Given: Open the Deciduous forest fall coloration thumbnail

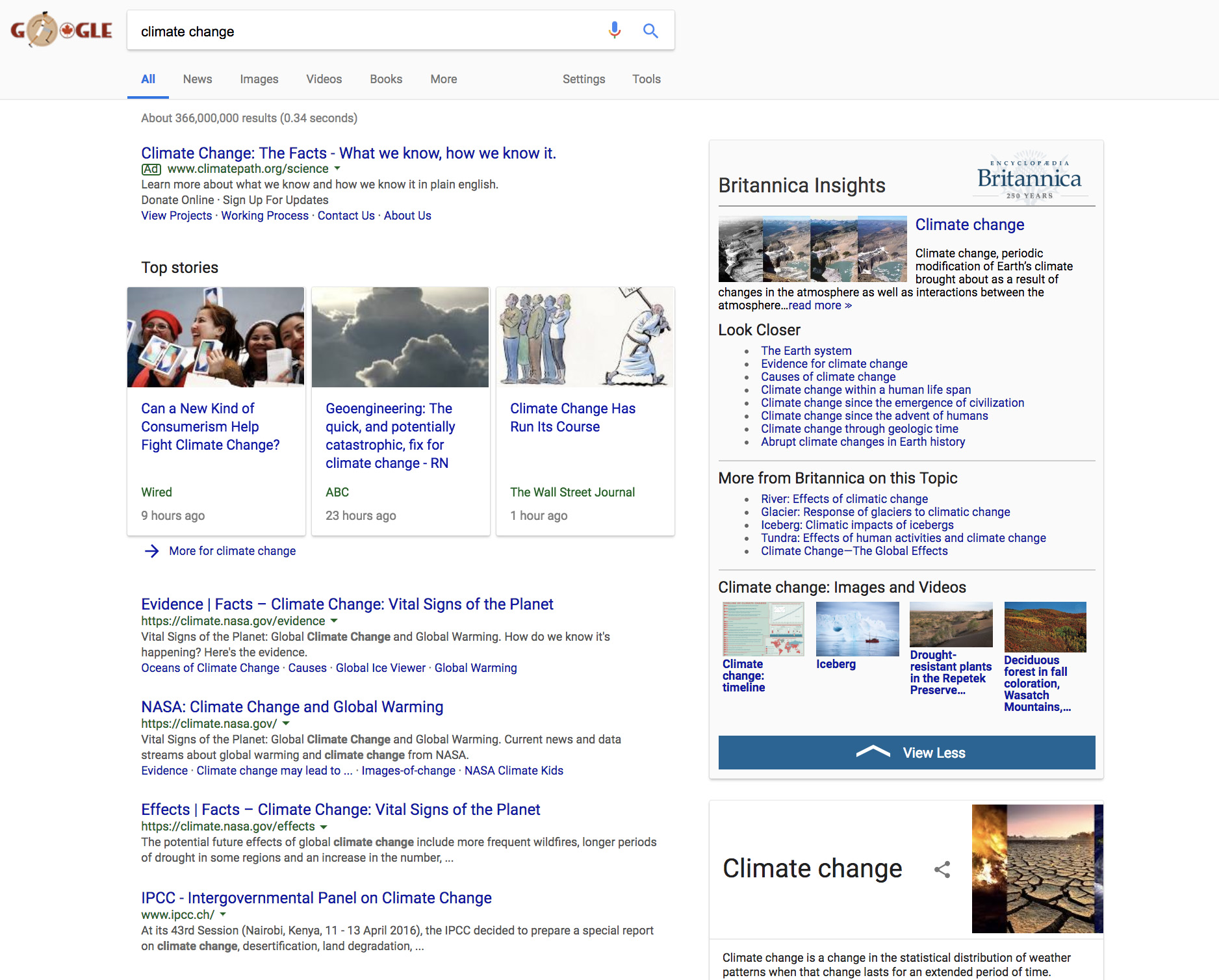Looking at the screenshot, I should click(x=1045, y=627).
